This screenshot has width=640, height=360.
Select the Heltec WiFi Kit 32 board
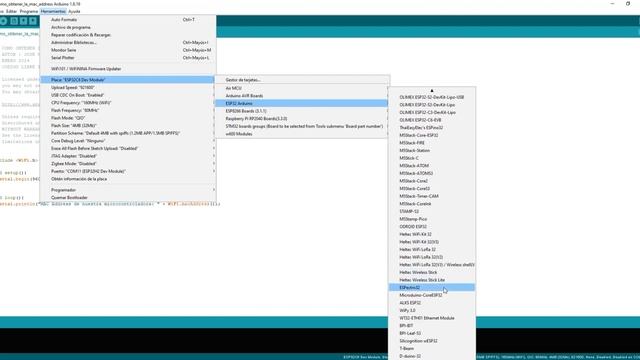[x=432, y=234]
